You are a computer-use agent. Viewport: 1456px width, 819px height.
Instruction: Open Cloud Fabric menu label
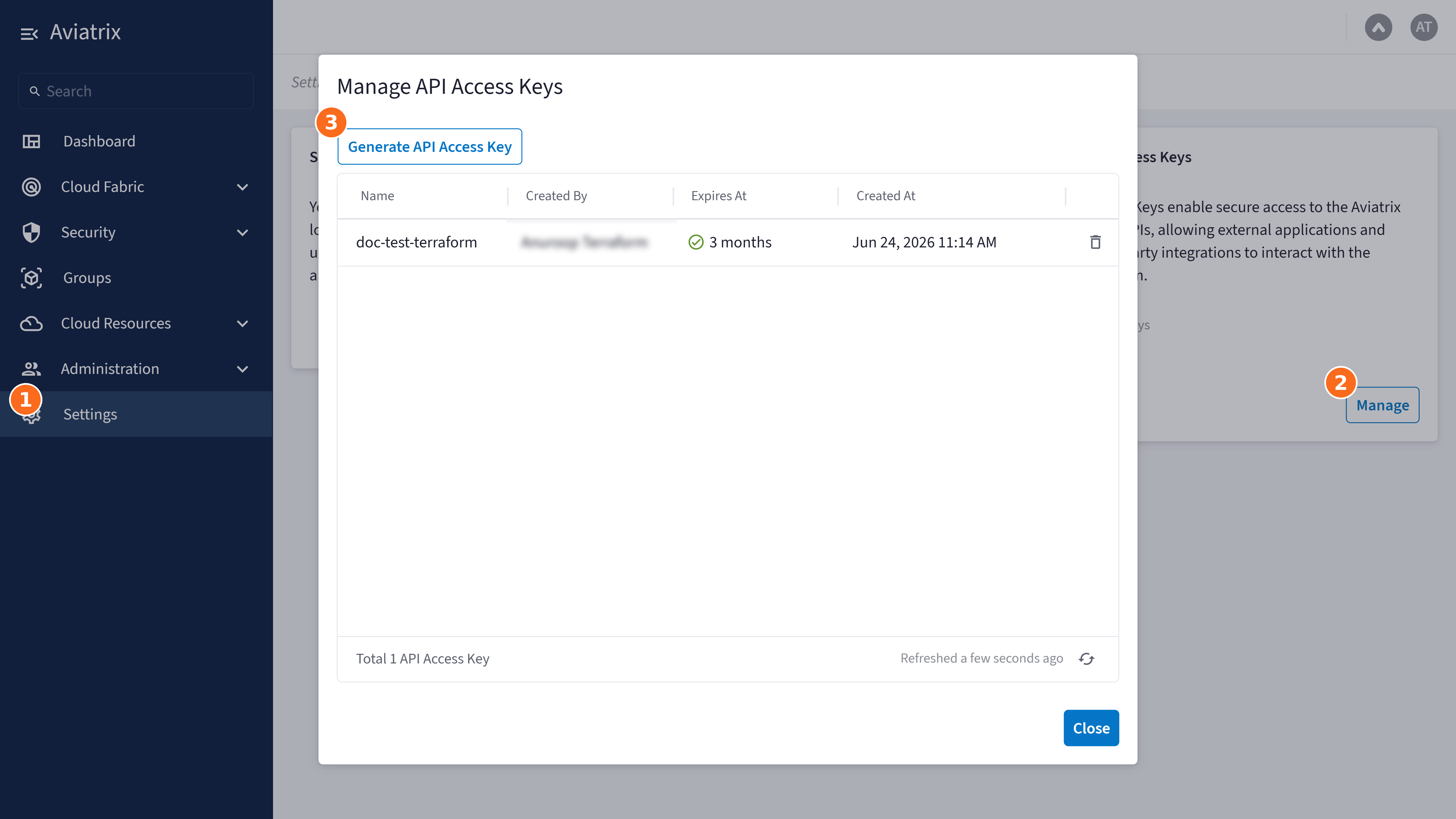tap(102, 187)
